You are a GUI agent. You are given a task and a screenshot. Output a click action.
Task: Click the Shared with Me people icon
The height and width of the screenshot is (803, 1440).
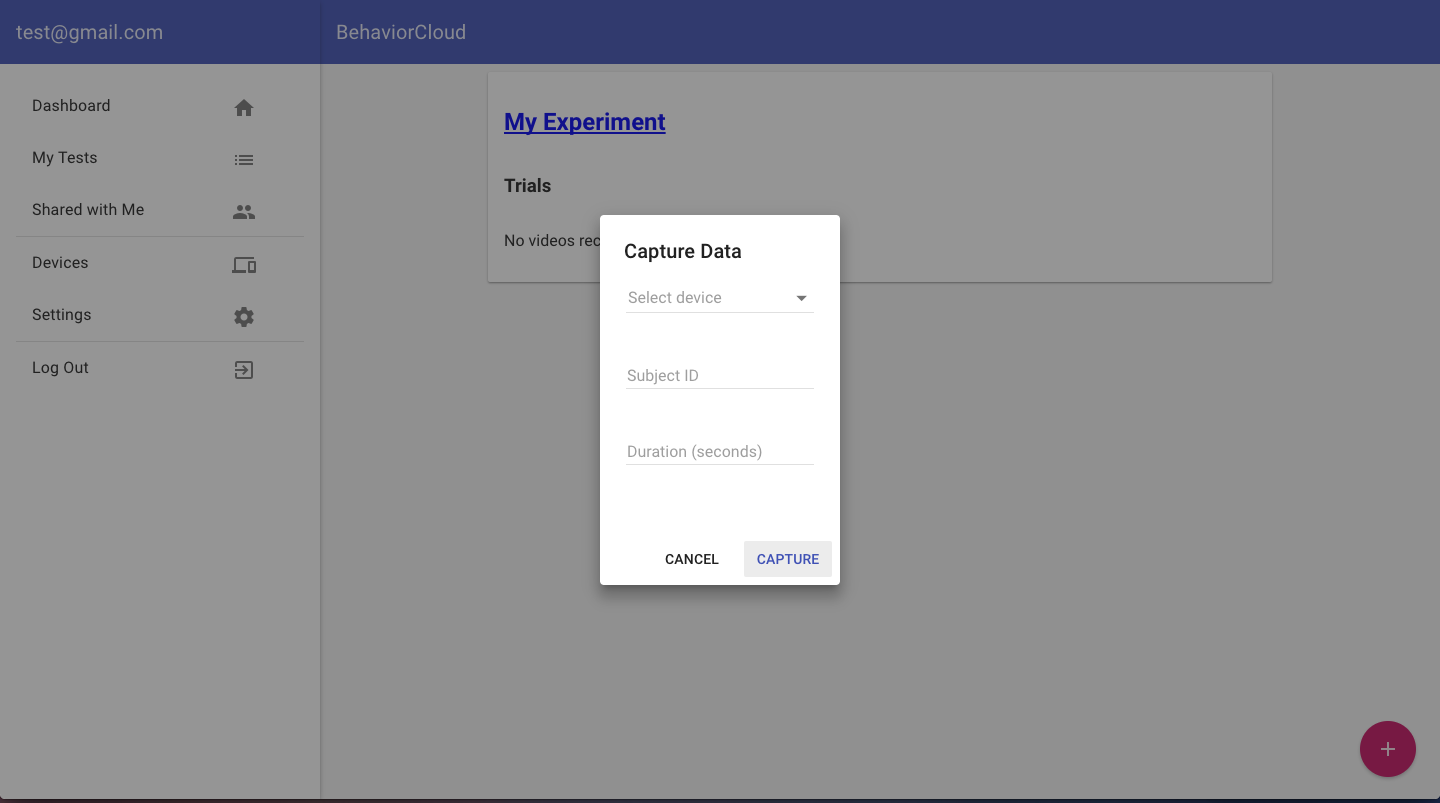tap(244, 212)
